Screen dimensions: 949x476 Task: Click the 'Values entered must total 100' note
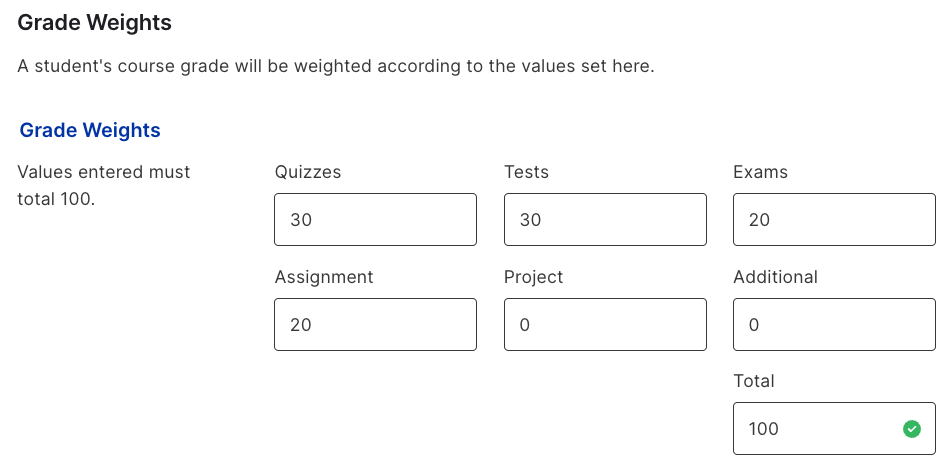[x=103, y=185]
